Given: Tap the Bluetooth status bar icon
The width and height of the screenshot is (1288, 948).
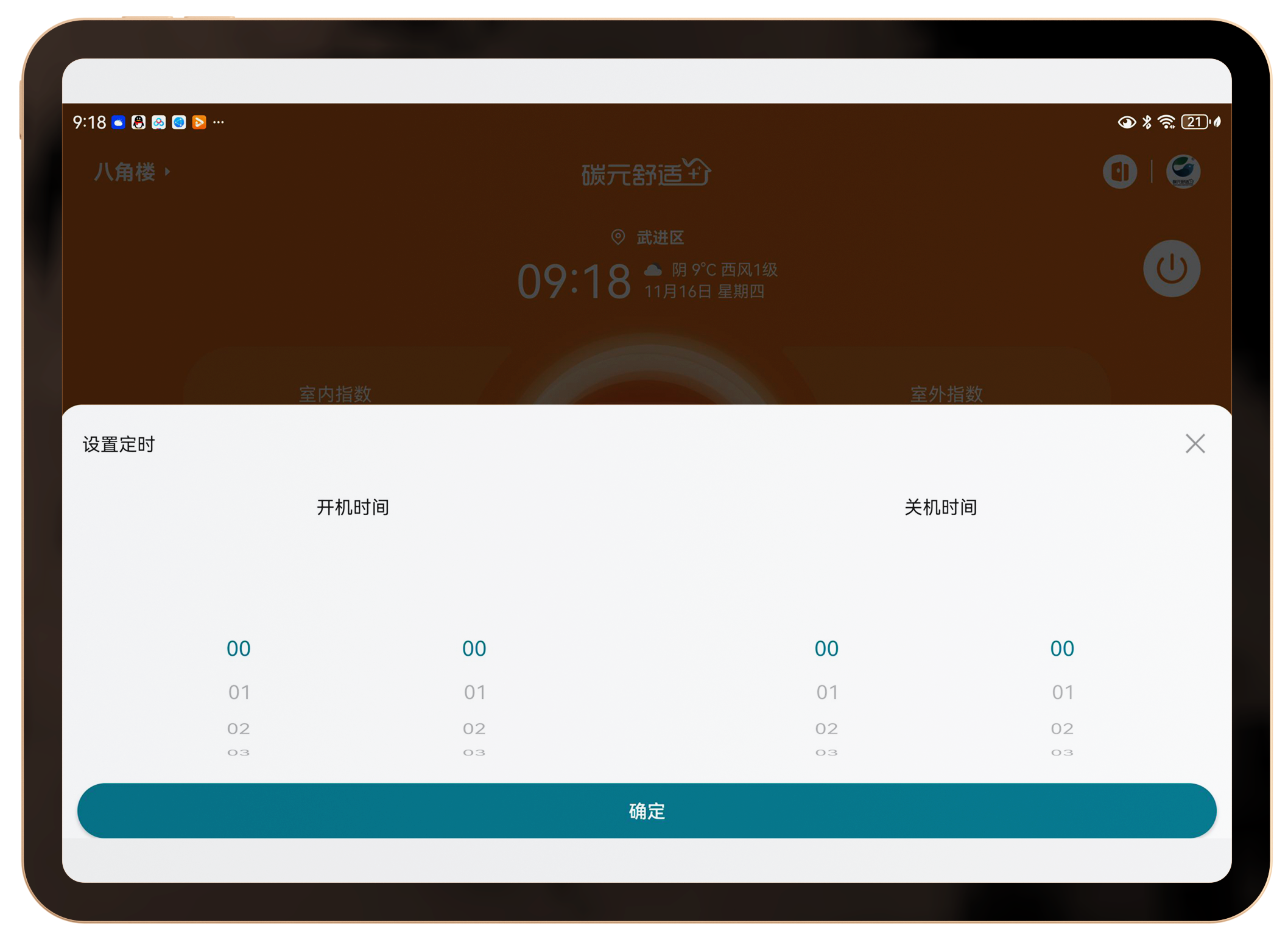Looking at the screenshot, I should (1147, 122).
